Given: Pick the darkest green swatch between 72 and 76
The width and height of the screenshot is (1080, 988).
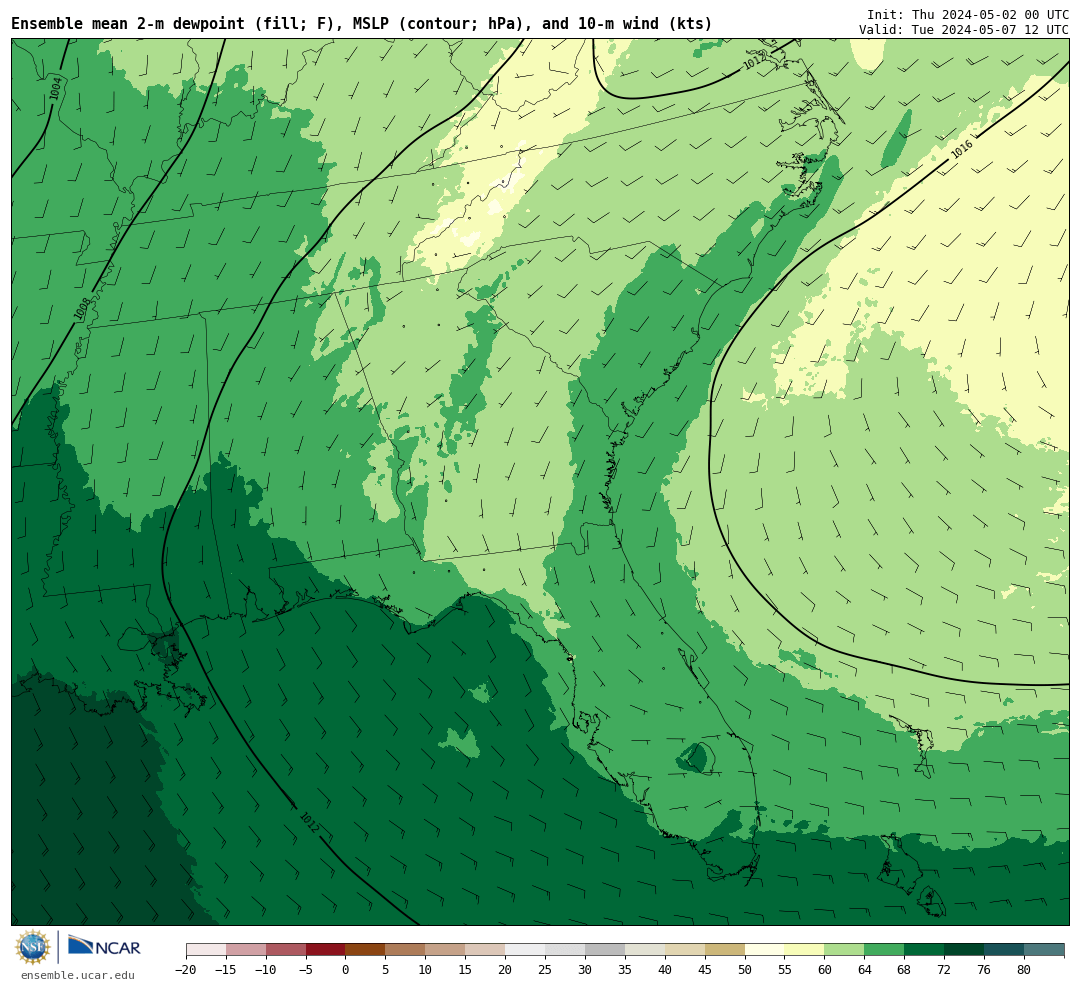Looking at the screenshot, I should click(964, 950).
